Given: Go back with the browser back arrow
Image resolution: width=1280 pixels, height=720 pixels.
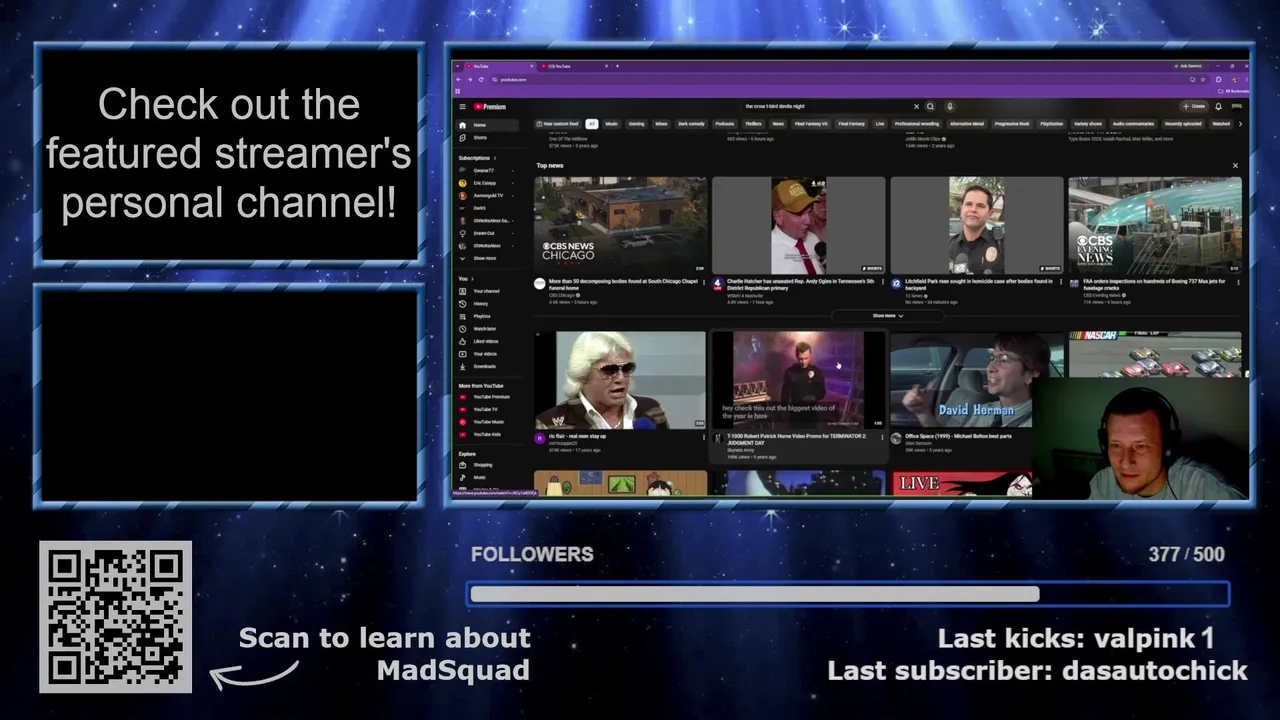Looking at the screenshot, I should (459, 79).
